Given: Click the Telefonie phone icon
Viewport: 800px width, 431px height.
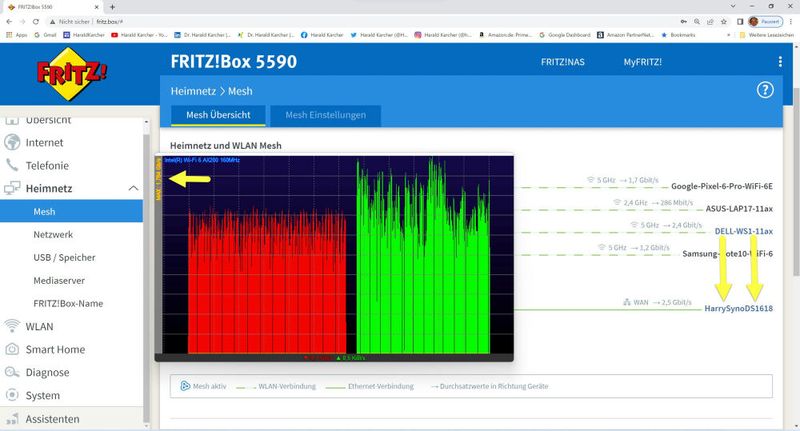Looking at the screenshot, I should point(12,165).
